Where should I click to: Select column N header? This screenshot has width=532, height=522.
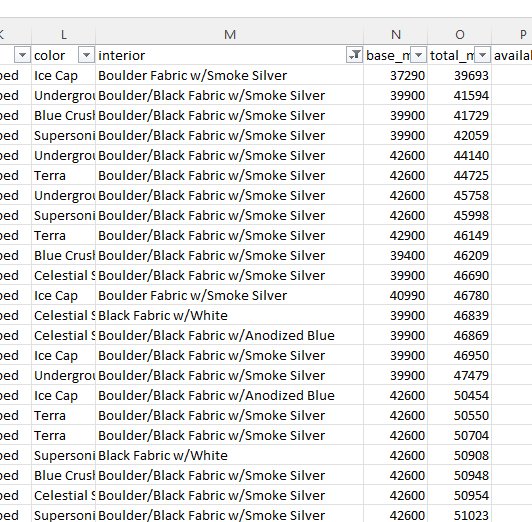(396, 34)
